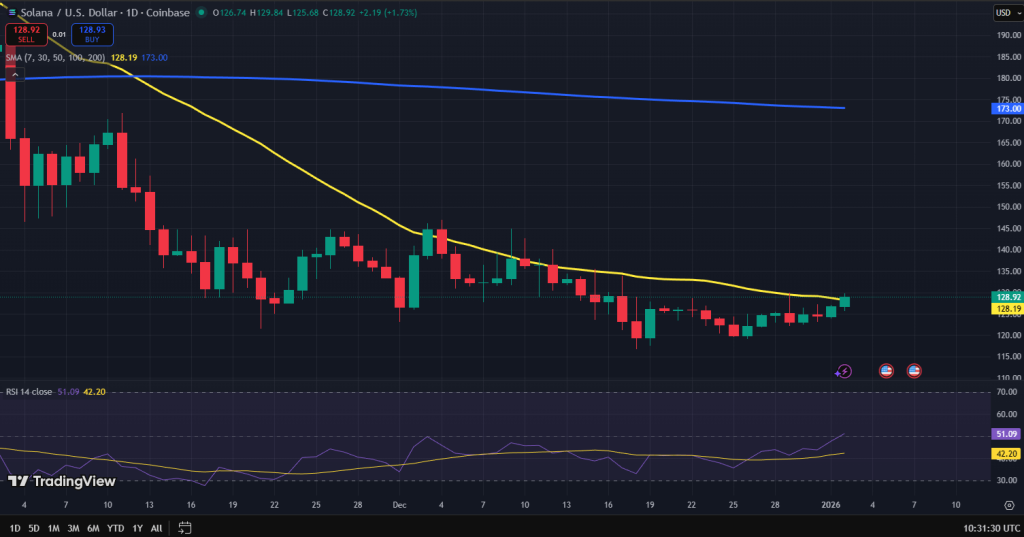Switch to the 1Y time range

[137, 528]
